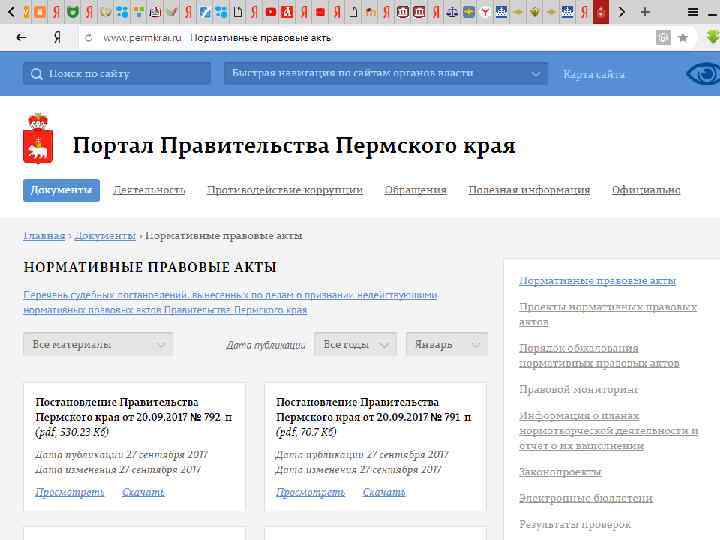Open Yandex home via the Я button
720x540 pixels.
tap(57, 38)
